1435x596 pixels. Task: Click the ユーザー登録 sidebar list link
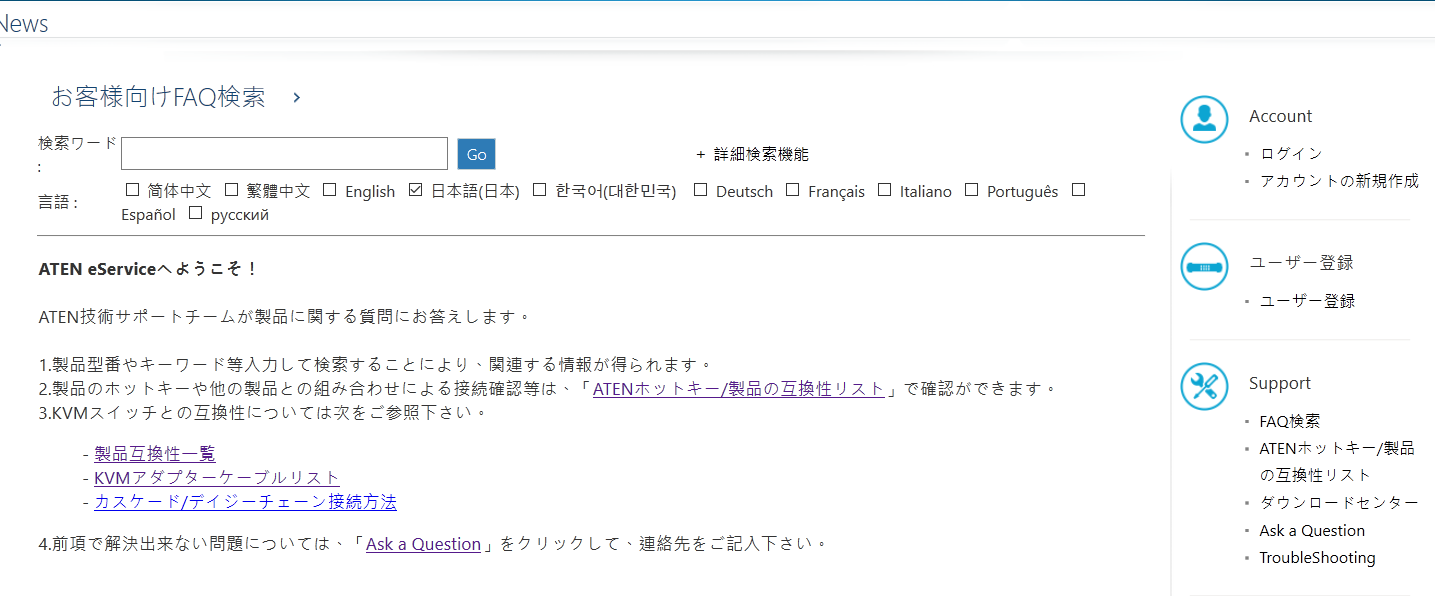tap(1307, 301)
